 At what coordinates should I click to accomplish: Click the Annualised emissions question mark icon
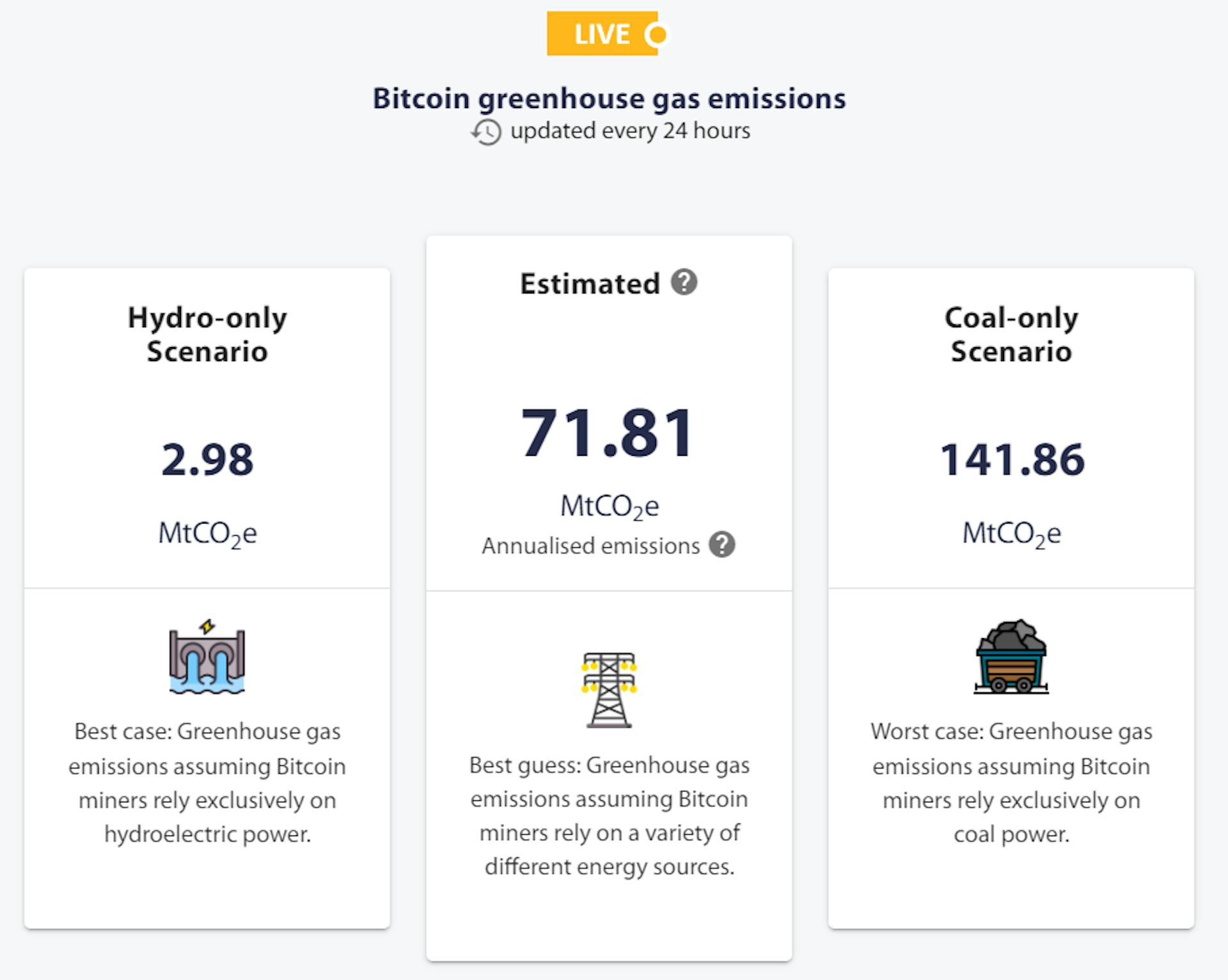tap(722, 545)
